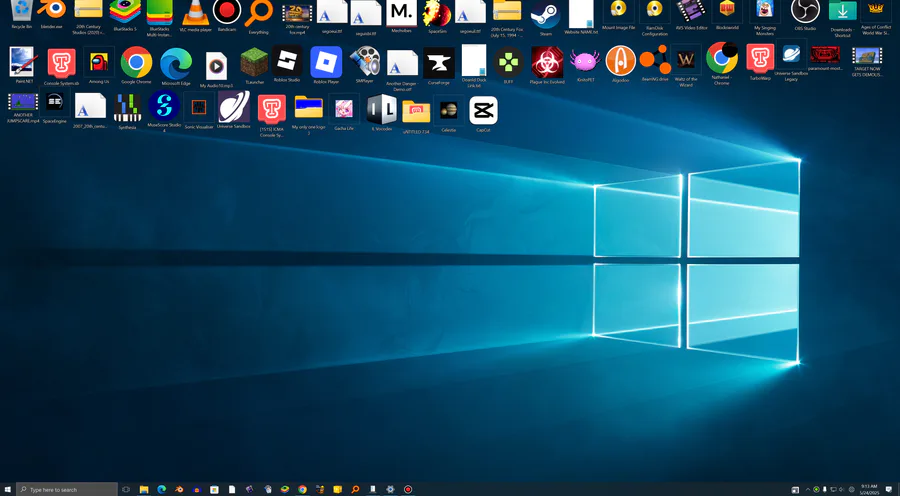Launch blender.exe from the desktop
This screenshot has width=900, height=496.
[52, 10]
